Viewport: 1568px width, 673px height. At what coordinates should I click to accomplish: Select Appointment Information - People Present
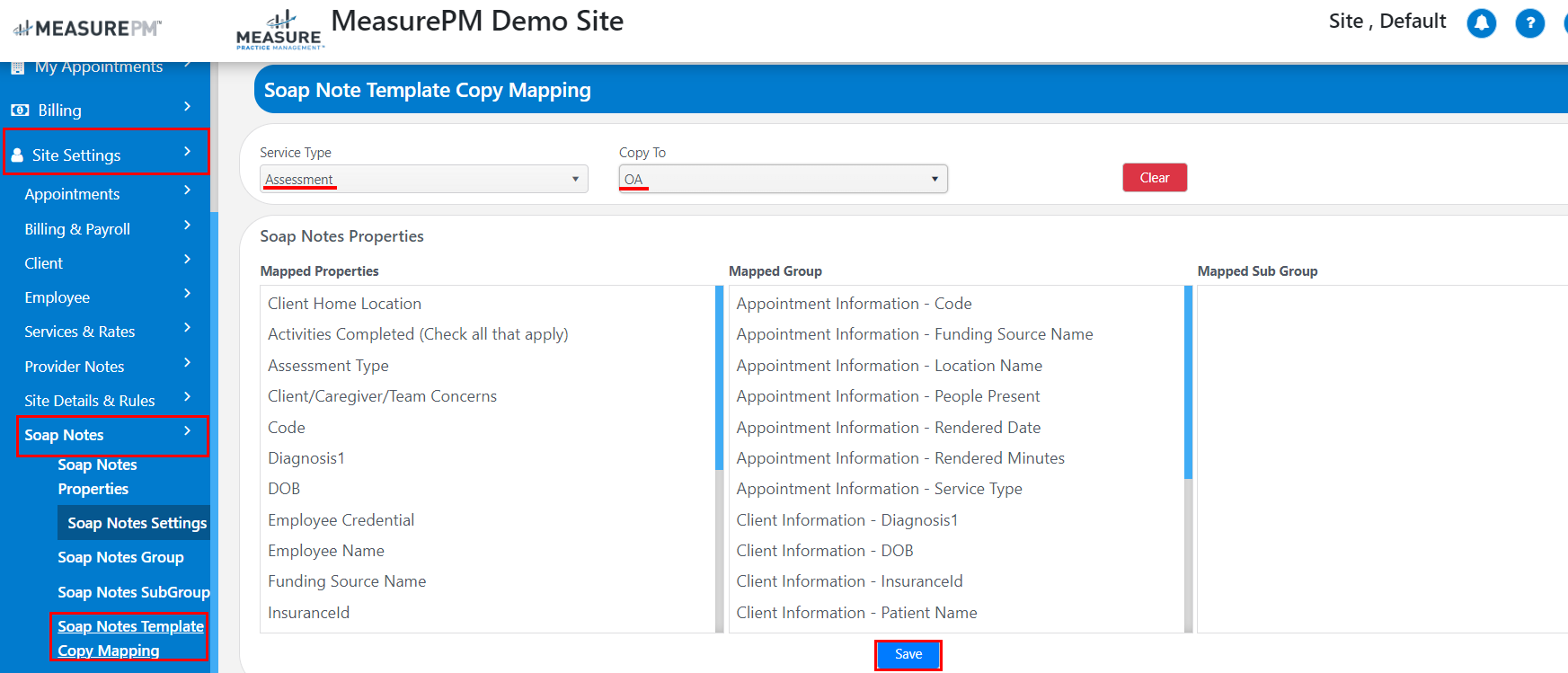888,396
